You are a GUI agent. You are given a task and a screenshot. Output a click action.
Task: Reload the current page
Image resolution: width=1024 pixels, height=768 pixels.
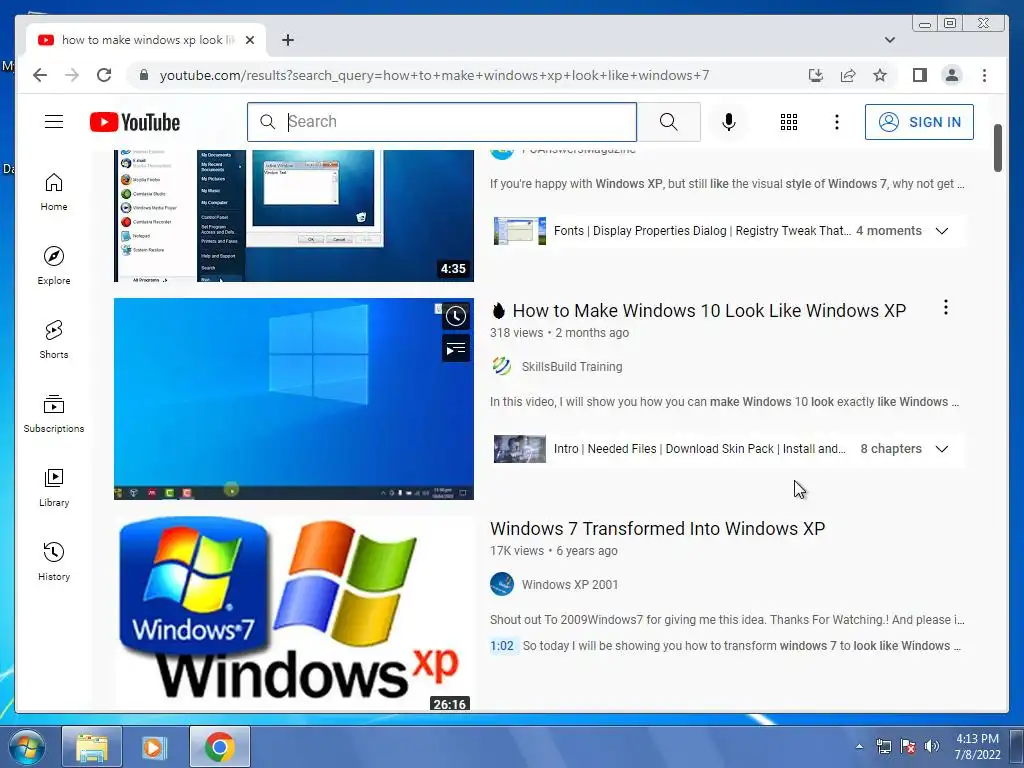click(x=104, y=75)
